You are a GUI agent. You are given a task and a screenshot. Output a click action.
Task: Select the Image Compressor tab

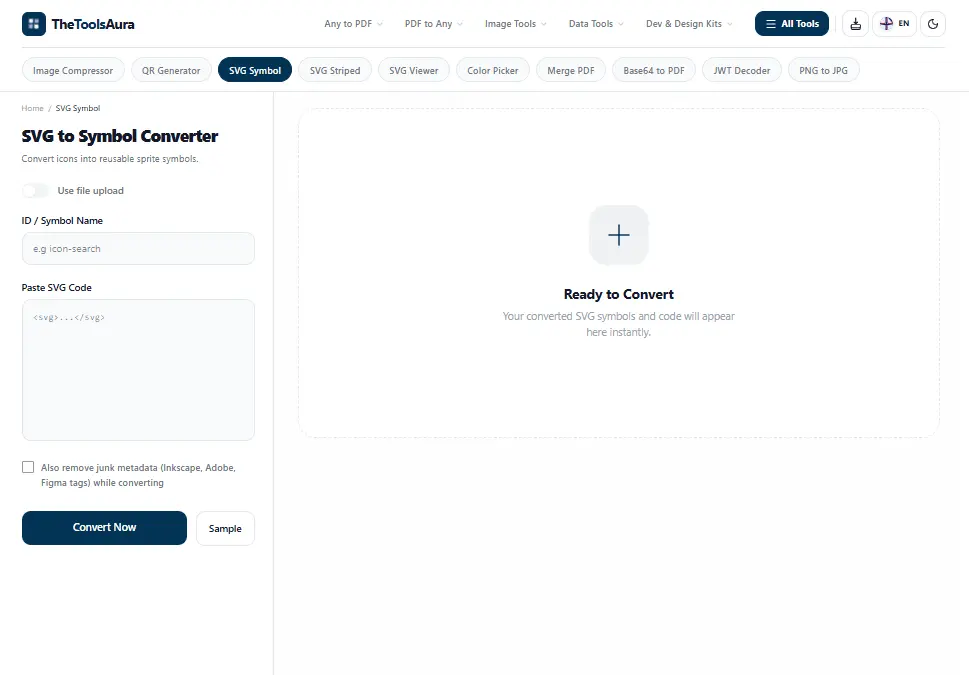[x=73, y=70]
